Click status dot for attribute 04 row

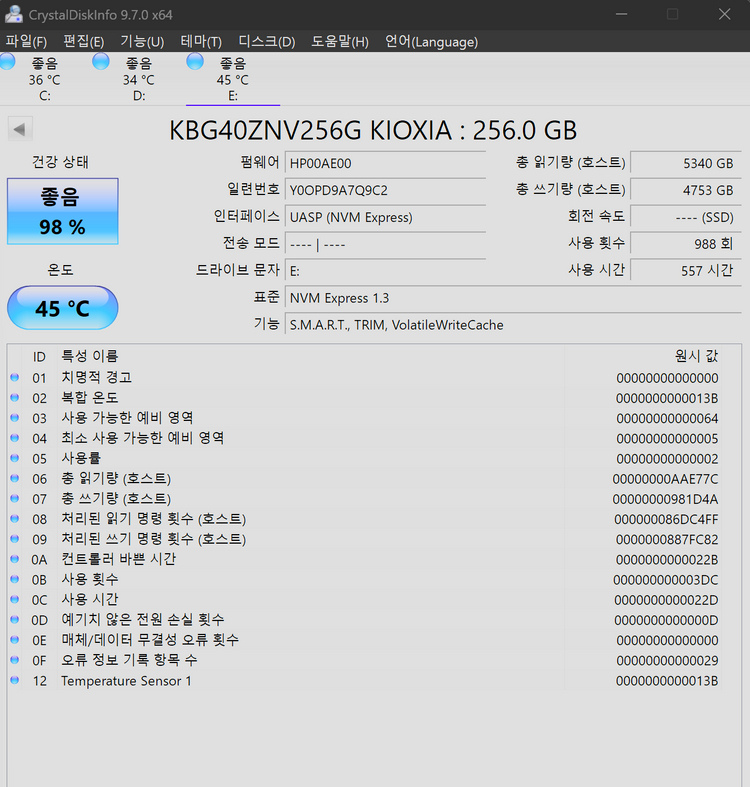[15, 438]
